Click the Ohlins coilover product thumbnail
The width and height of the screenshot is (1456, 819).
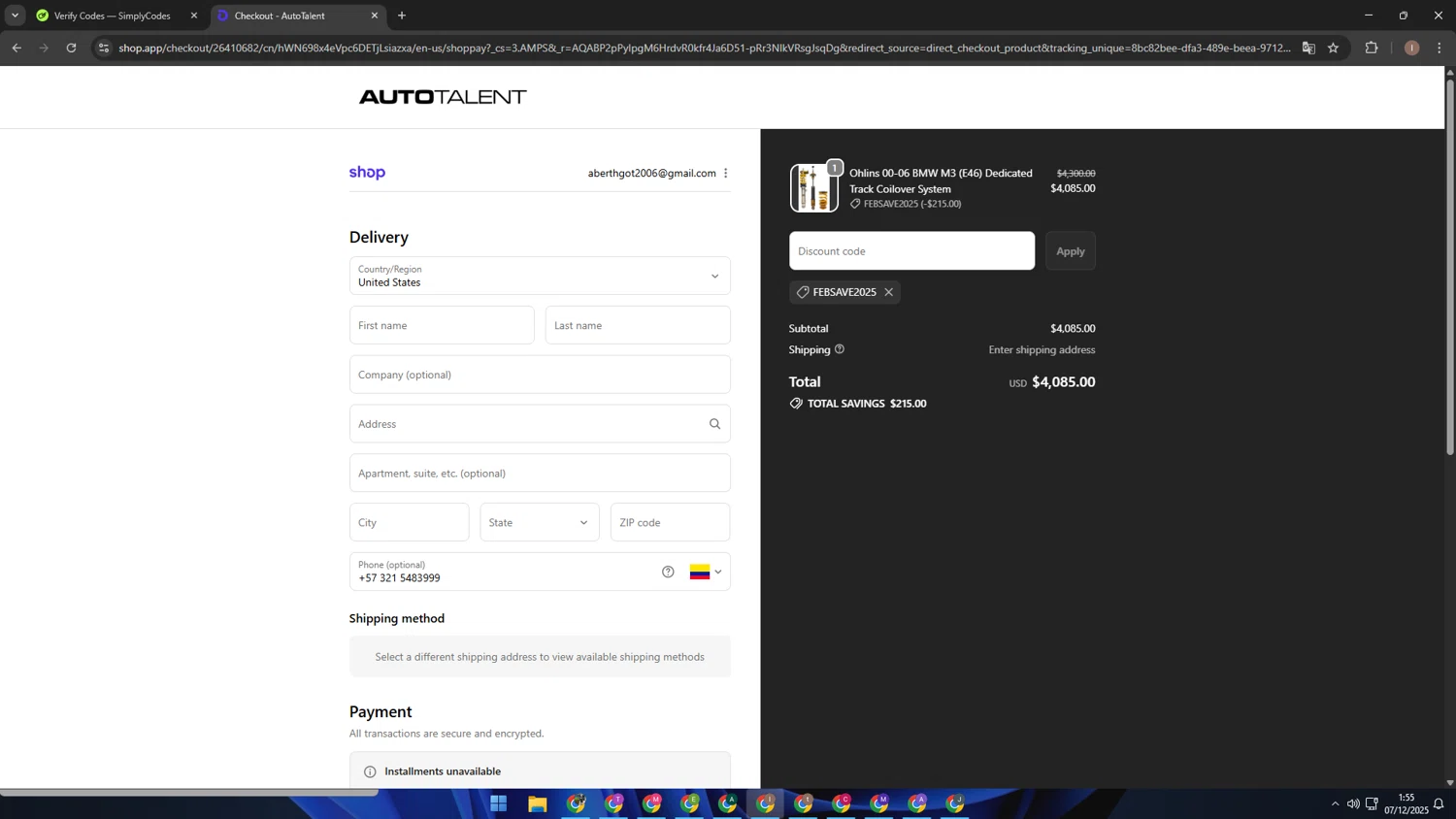coord(813,188)
